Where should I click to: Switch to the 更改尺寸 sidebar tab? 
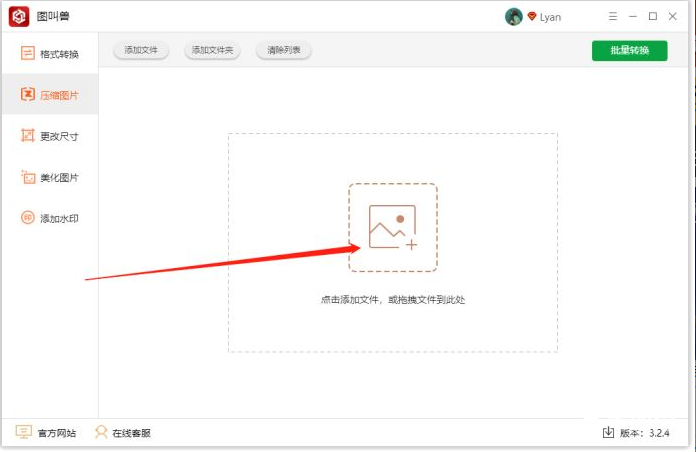click(x=50, y=136)
